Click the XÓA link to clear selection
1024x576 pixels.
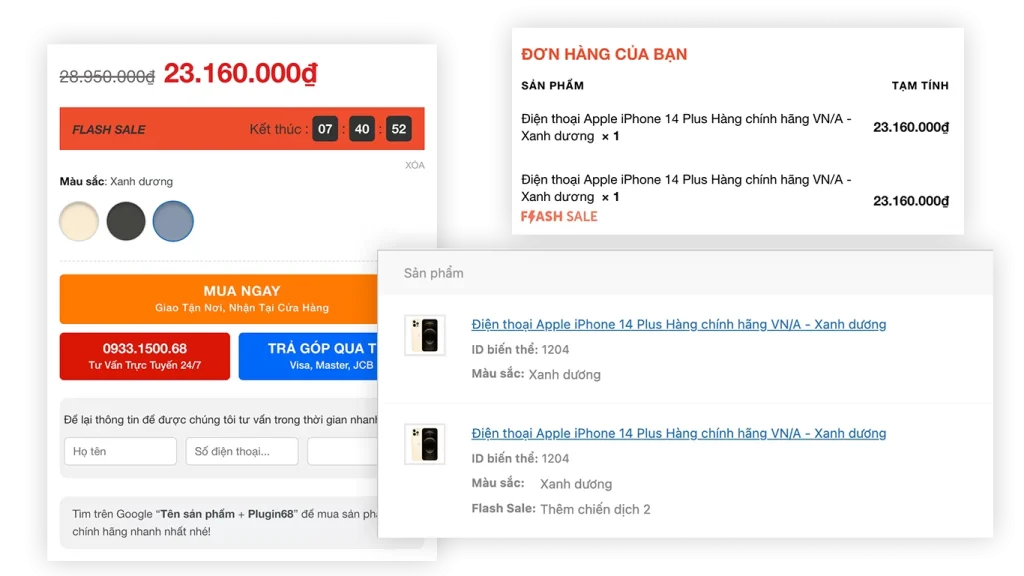(414, 165)
